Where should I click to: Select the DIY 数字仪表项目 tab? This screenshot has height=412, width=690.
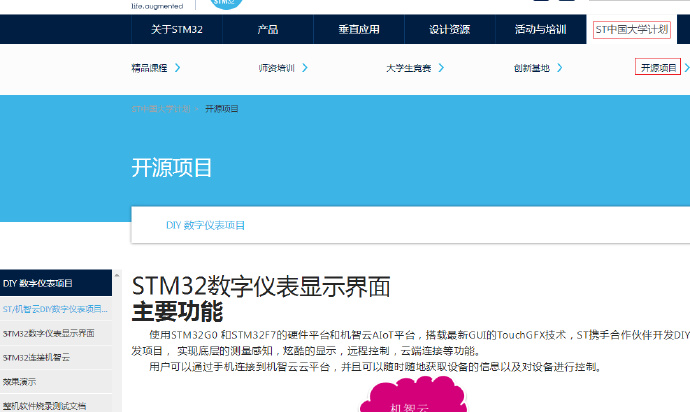click(206, 225)
